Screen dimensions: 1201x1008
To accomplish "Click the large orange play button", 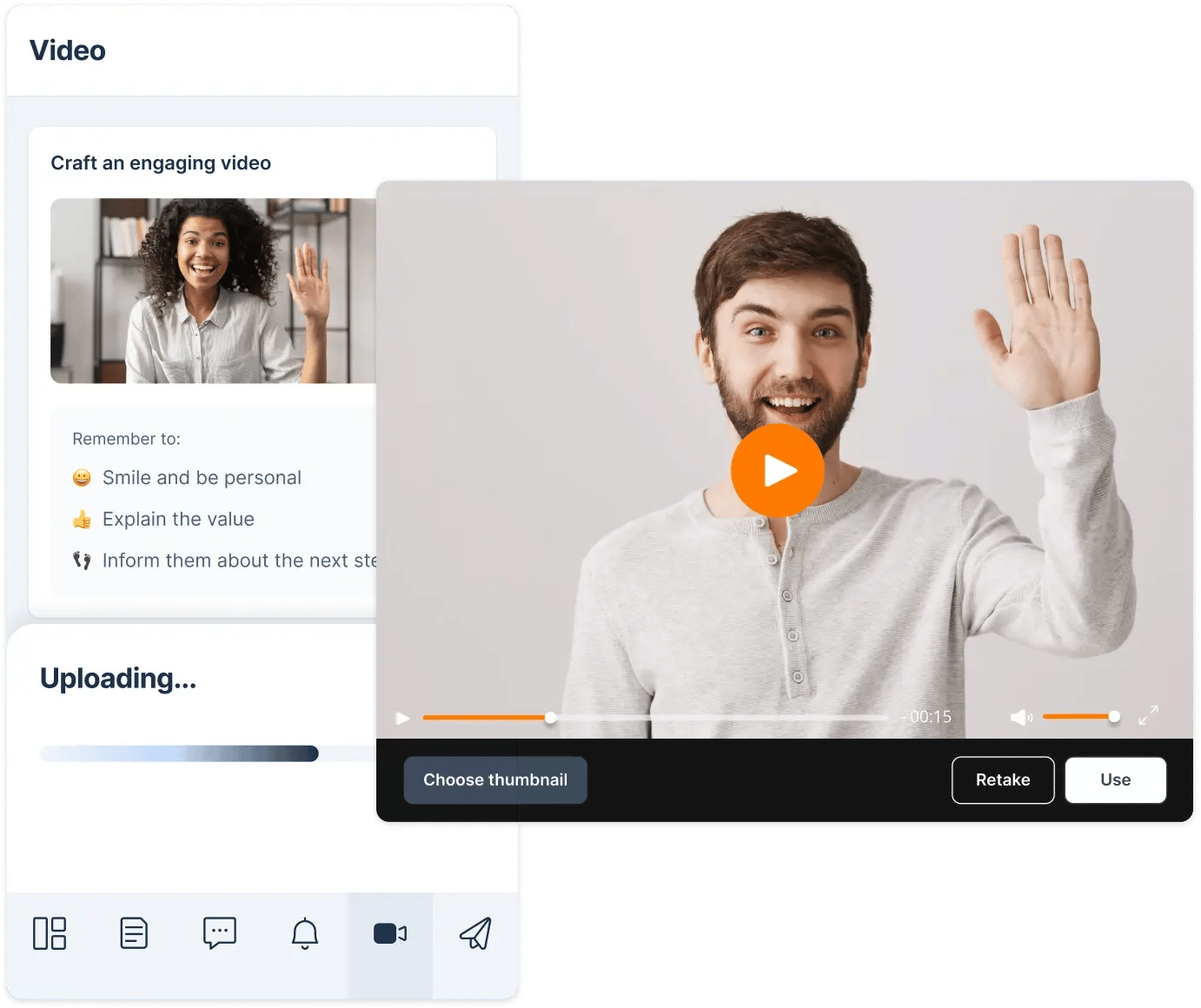I will 778,471.
